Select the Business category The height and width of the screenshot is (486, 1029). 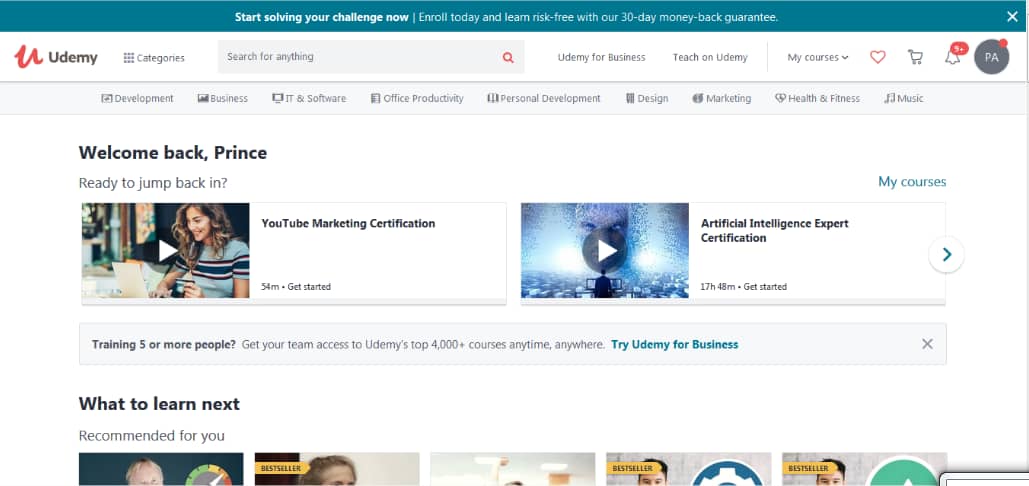point(222,98)
